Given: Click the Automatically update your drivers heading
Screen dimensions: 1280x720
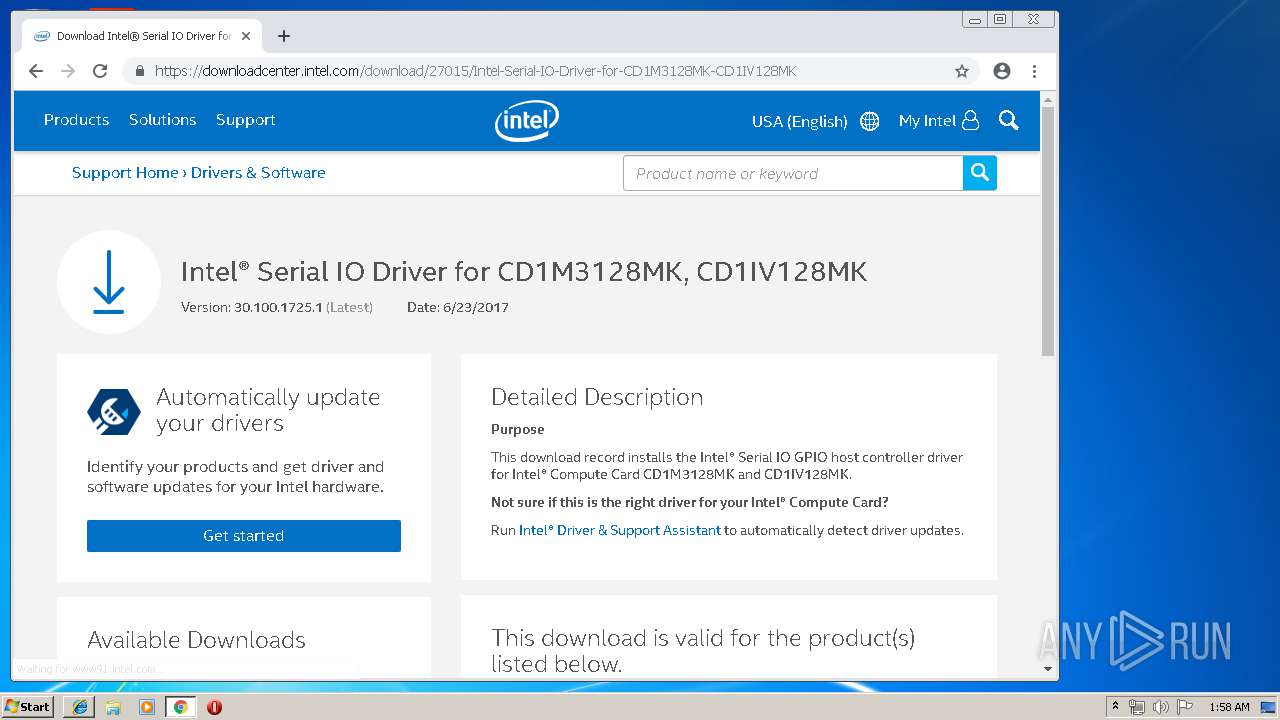Looking at the screenshot, I should coord(268,410).
